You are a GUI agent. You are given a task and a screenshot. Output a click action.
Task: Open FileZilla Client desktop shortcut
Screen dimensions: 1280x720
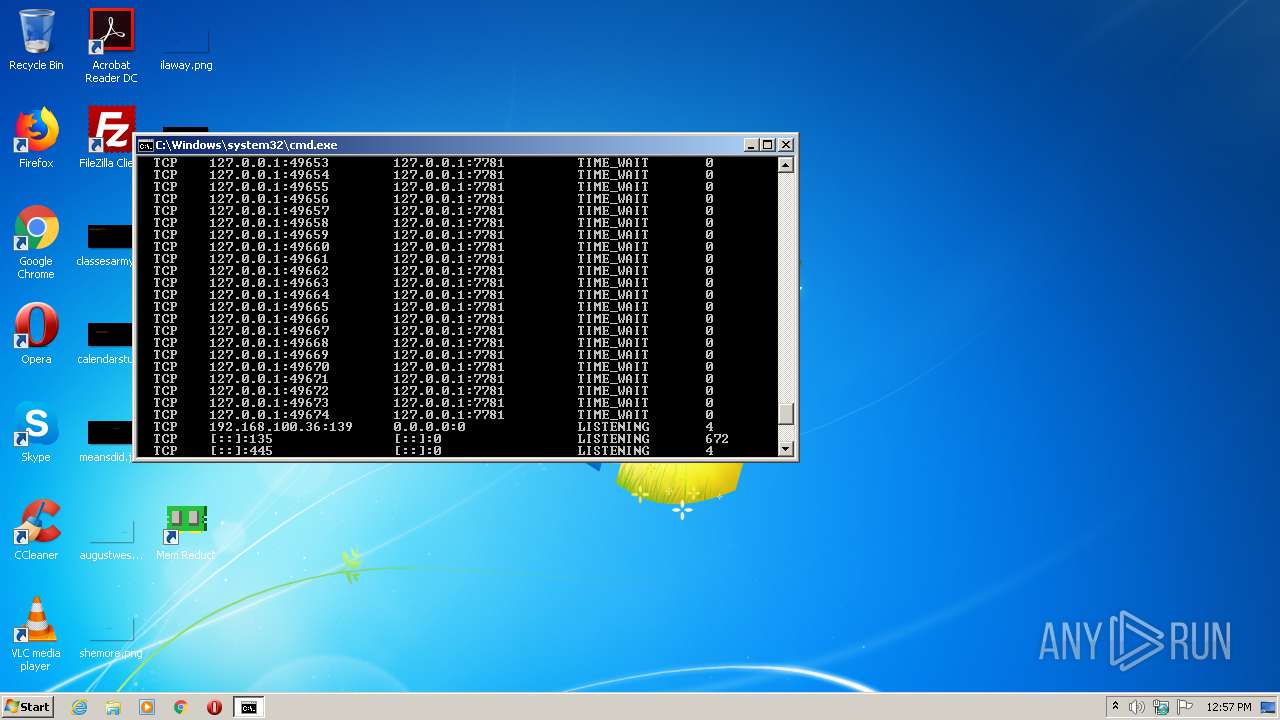(x=107, y=139)
